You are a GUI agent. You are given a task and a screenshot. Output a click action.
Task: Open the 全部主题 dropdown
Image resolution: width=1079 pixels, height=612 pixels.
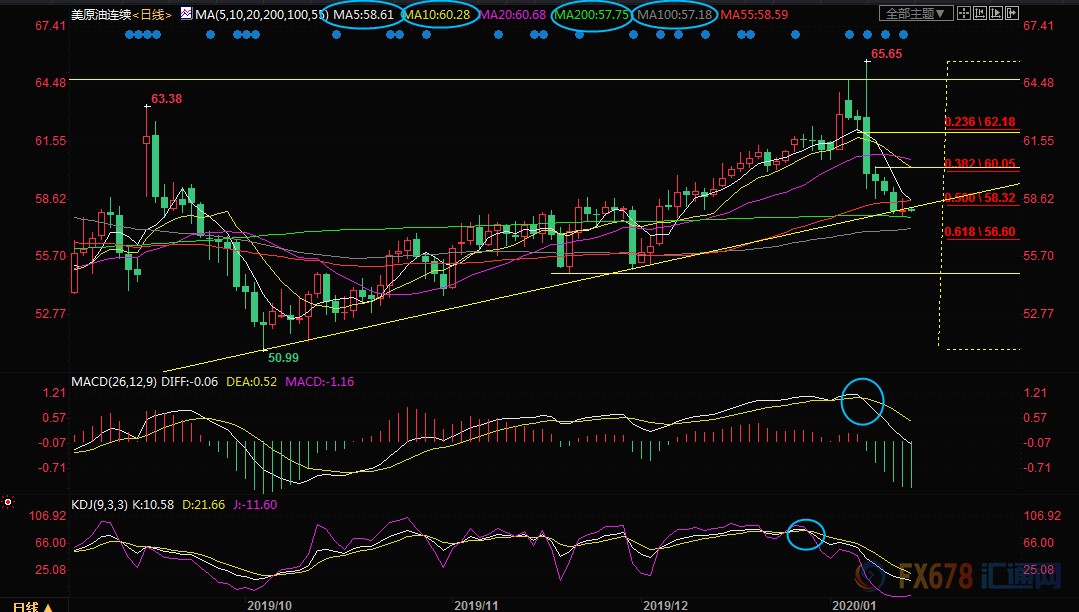[x=914, y=14]
